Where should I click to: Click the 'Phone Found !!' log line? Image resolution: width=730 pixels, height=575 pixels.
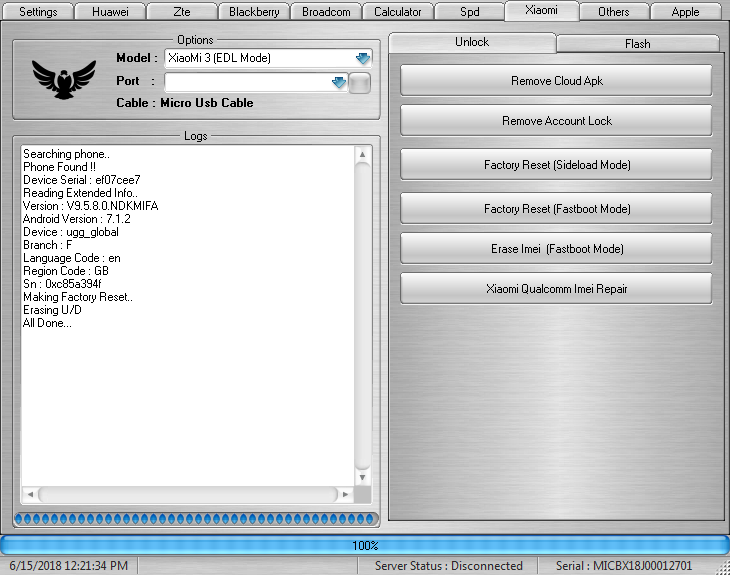59,167
